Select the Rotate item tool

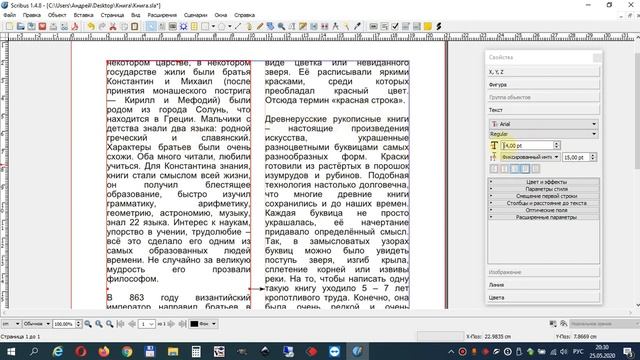(x=271, y=27)
